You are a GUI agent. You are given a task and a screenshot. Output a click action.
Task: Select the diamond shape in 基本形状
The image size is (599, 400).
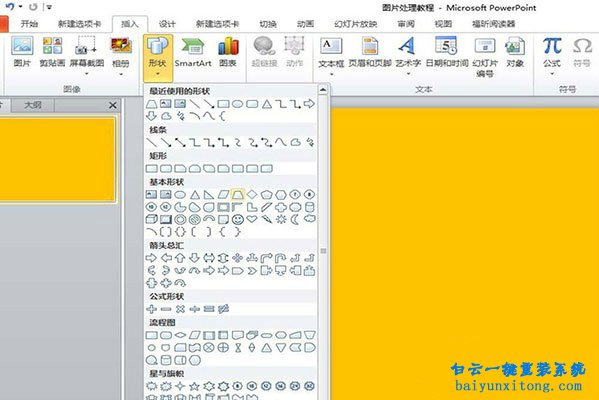[252, 194]
